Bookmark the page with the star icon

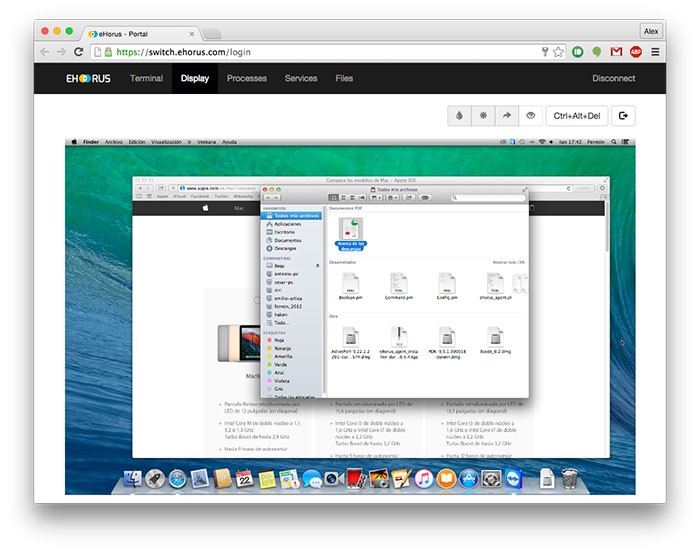[558, 52]
